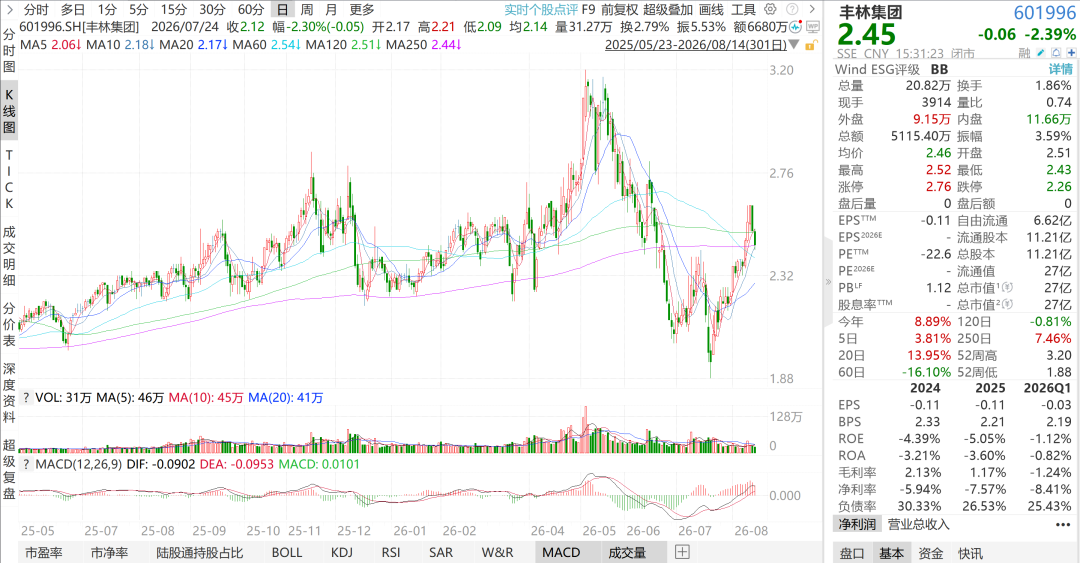This screenshot has width=1080, height=563.
Task: Select the 净利润 chart toggle
Action: point(857,524)
